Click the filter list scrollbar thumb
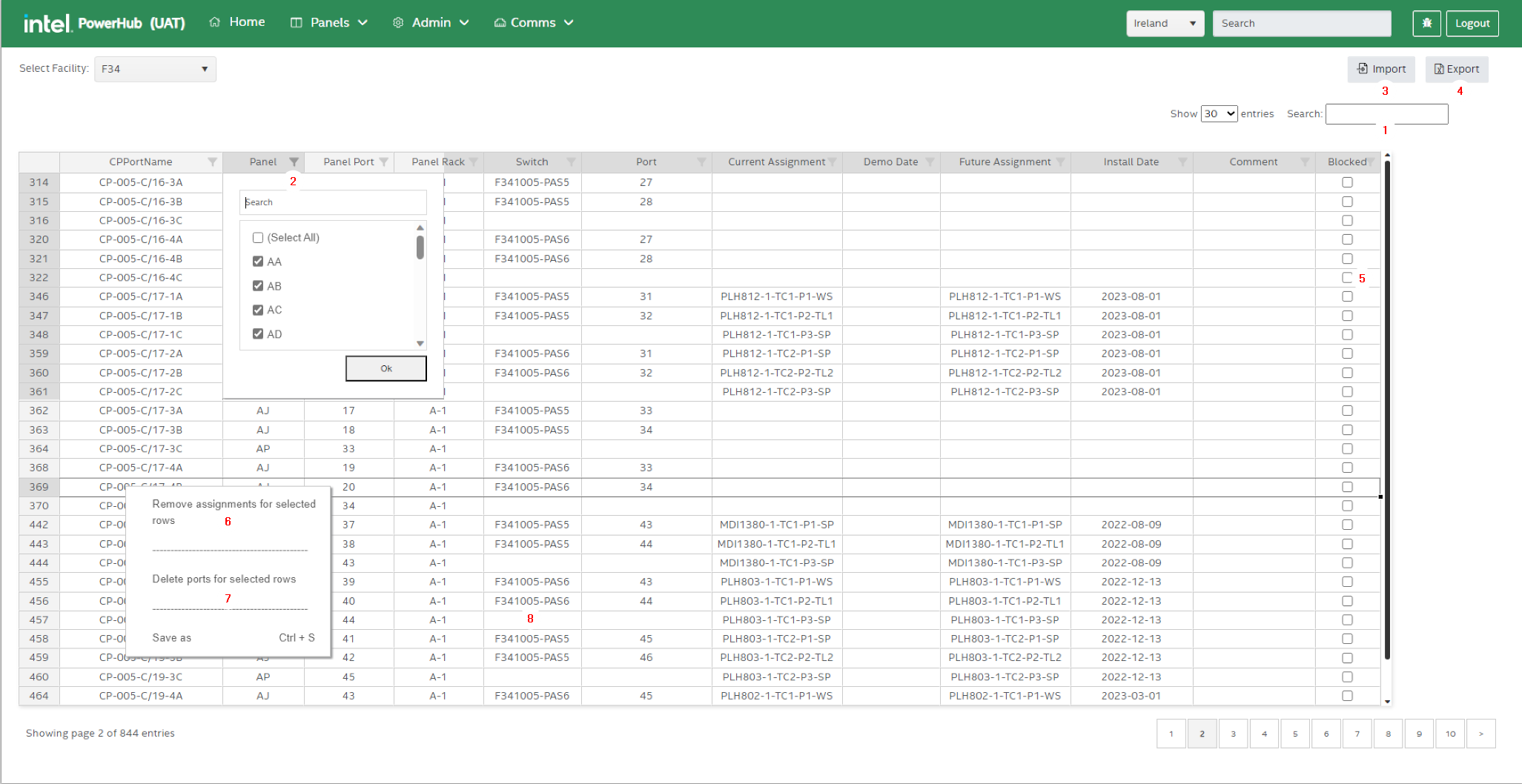 420,248
